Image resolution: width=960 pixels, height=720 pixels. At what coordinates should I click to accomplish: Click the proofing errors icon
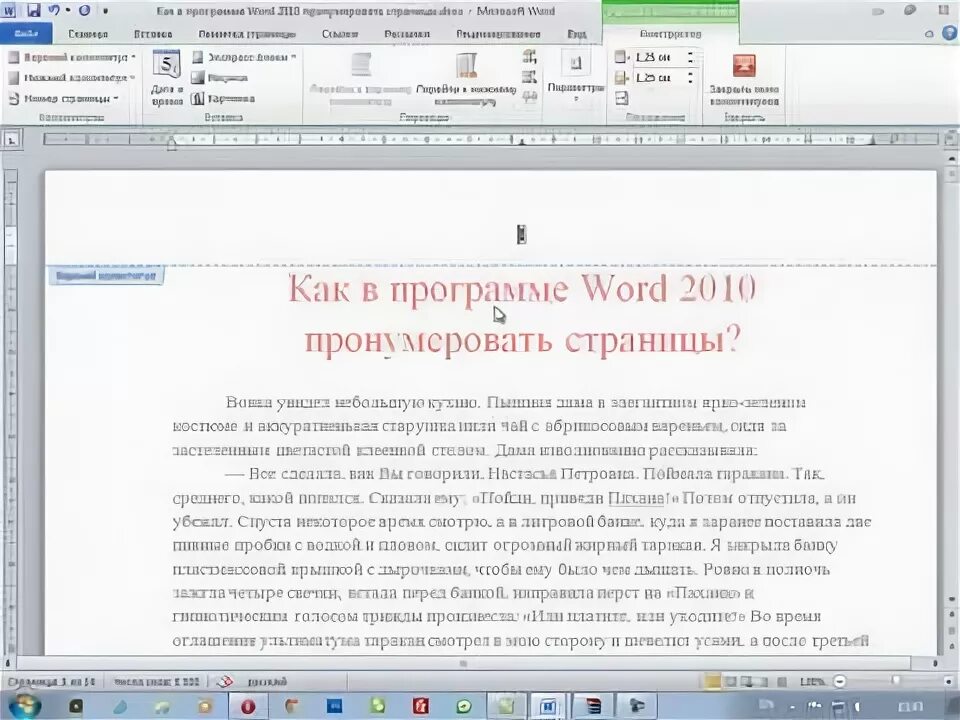225,681
